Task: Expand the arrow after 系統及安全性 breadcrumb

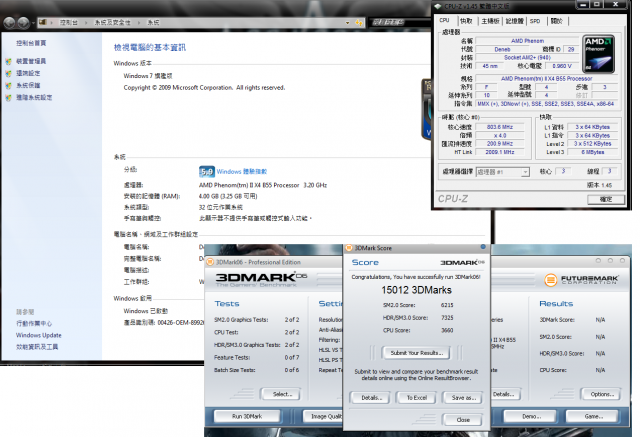Action: pyautogui.click(x=139, y=23)
